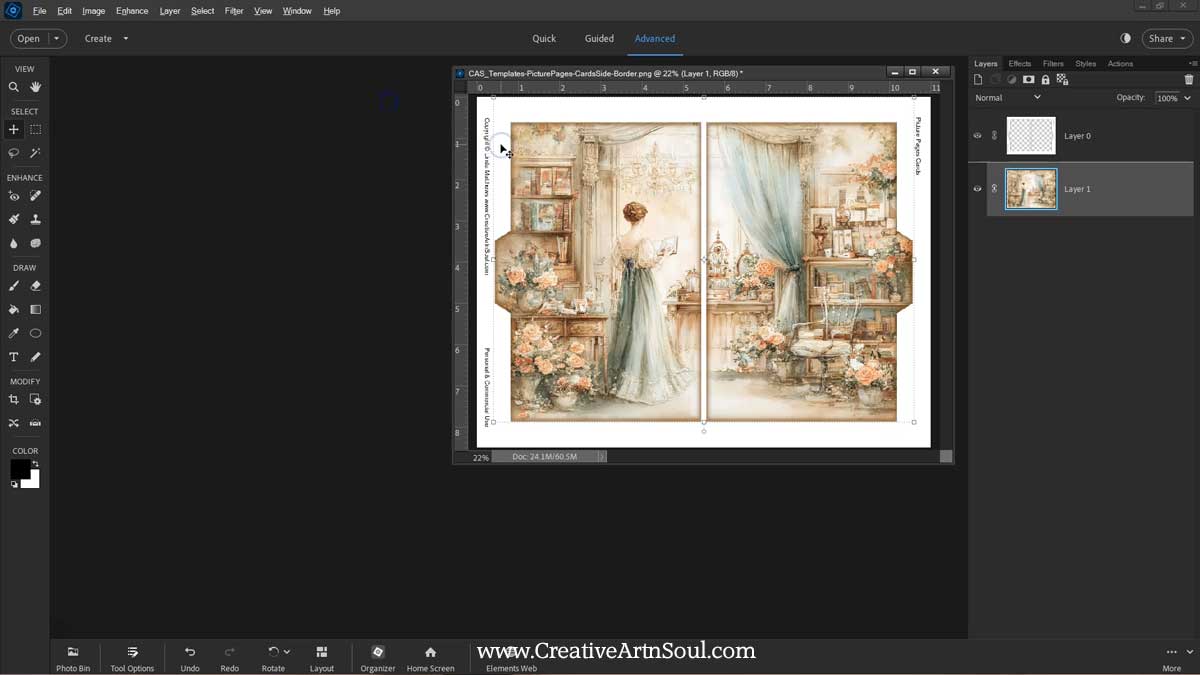Select the Crop tool
This screenshot has height=675, width=1200.
14,399
